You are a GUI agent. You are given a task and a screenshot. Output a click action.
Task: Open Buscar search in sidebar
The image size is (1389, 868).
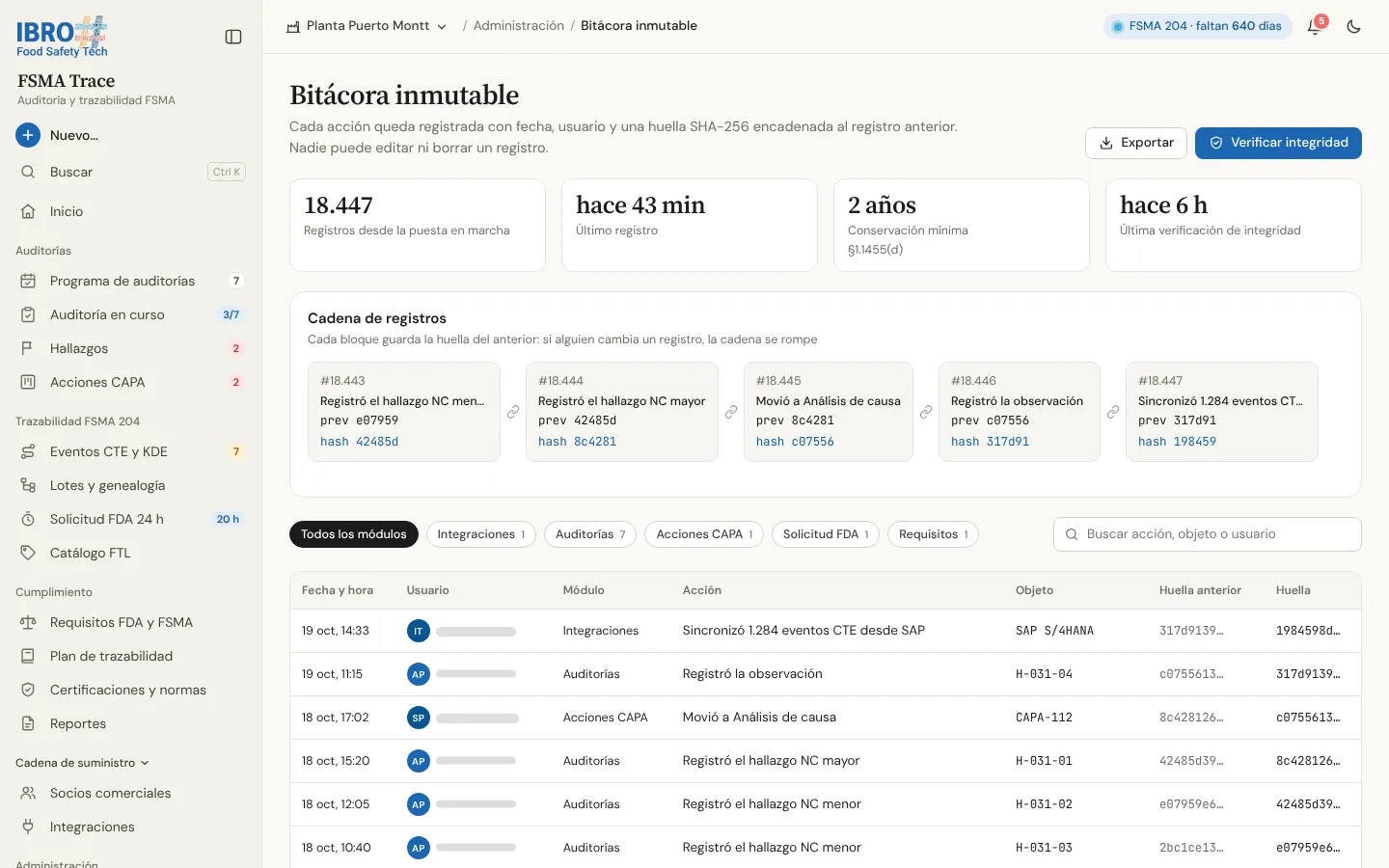(x=131, y=172)
